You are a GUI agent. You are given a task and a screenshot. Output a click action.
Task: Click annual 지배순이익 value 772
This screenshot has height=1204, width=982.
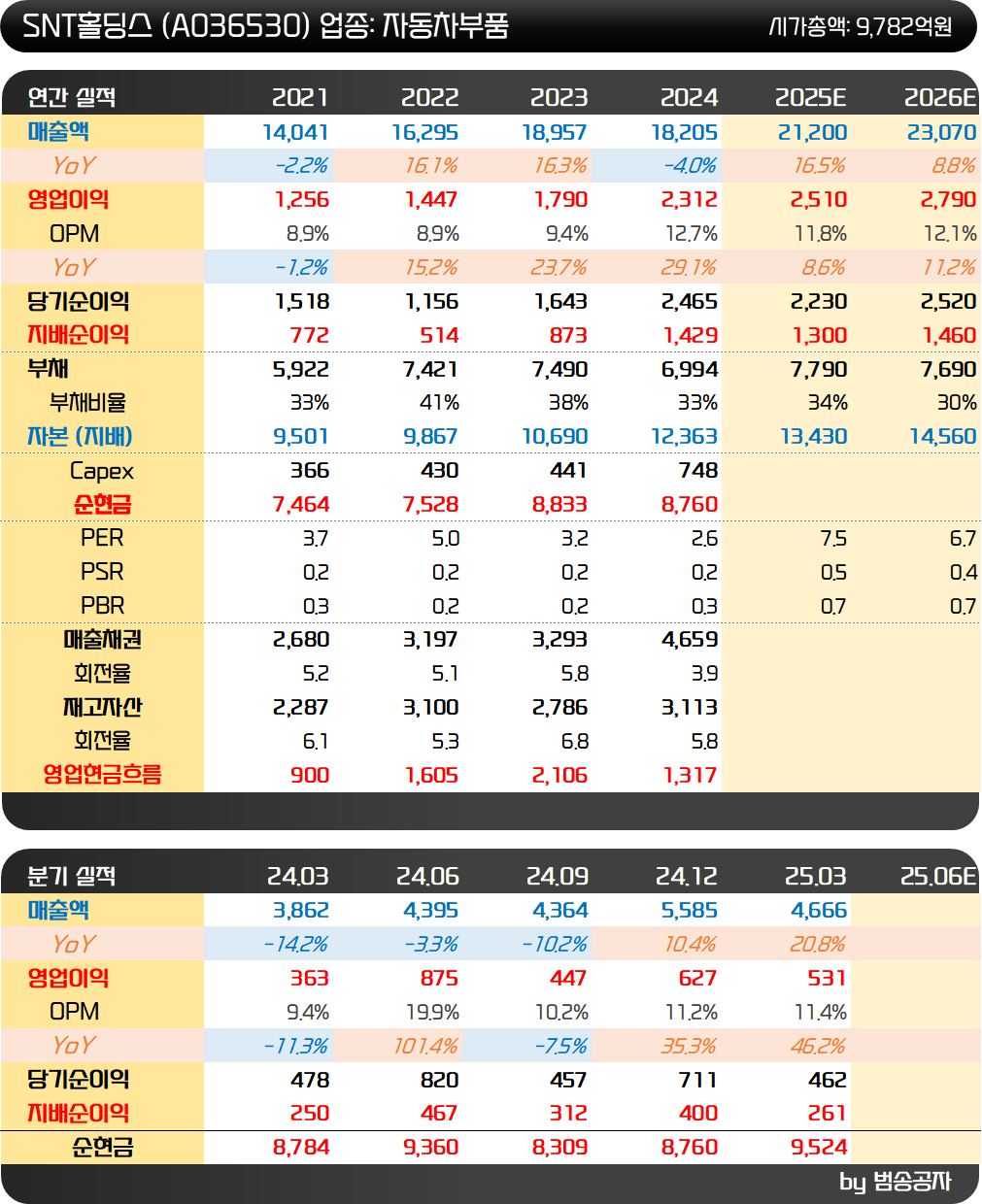(310, 336)
